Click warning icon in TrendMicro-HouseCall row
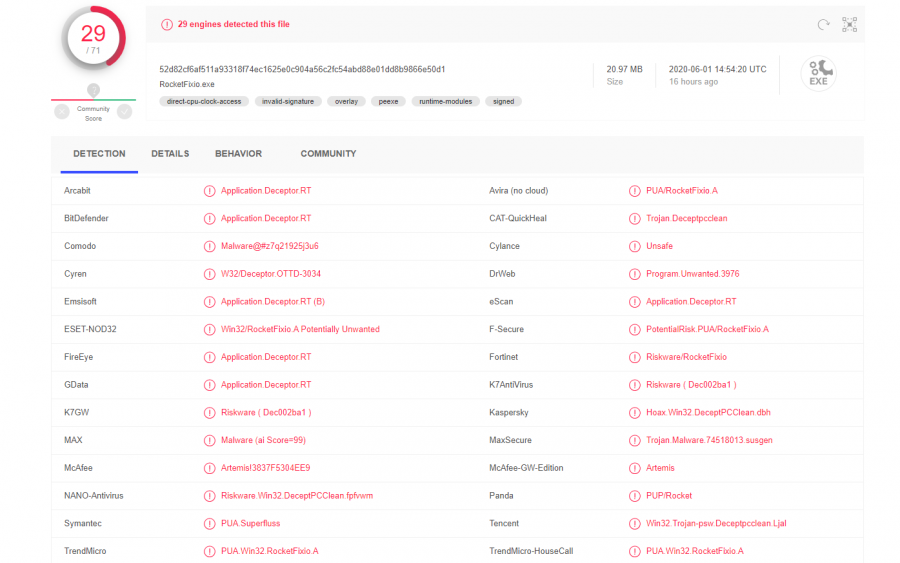The height and width of the screenshot is (563, 900). point(634,552)
